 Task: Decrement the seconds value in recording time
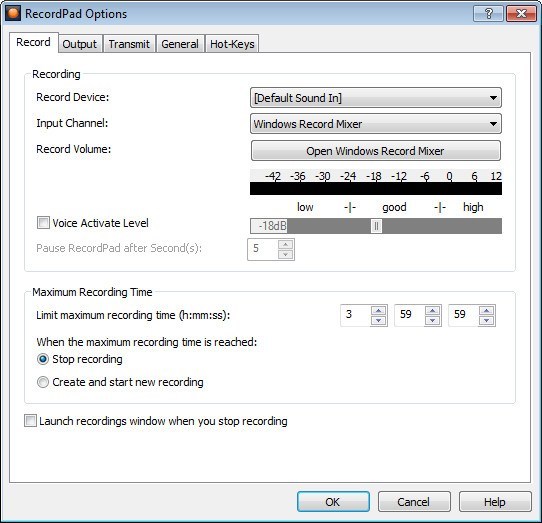pos(486,320)
